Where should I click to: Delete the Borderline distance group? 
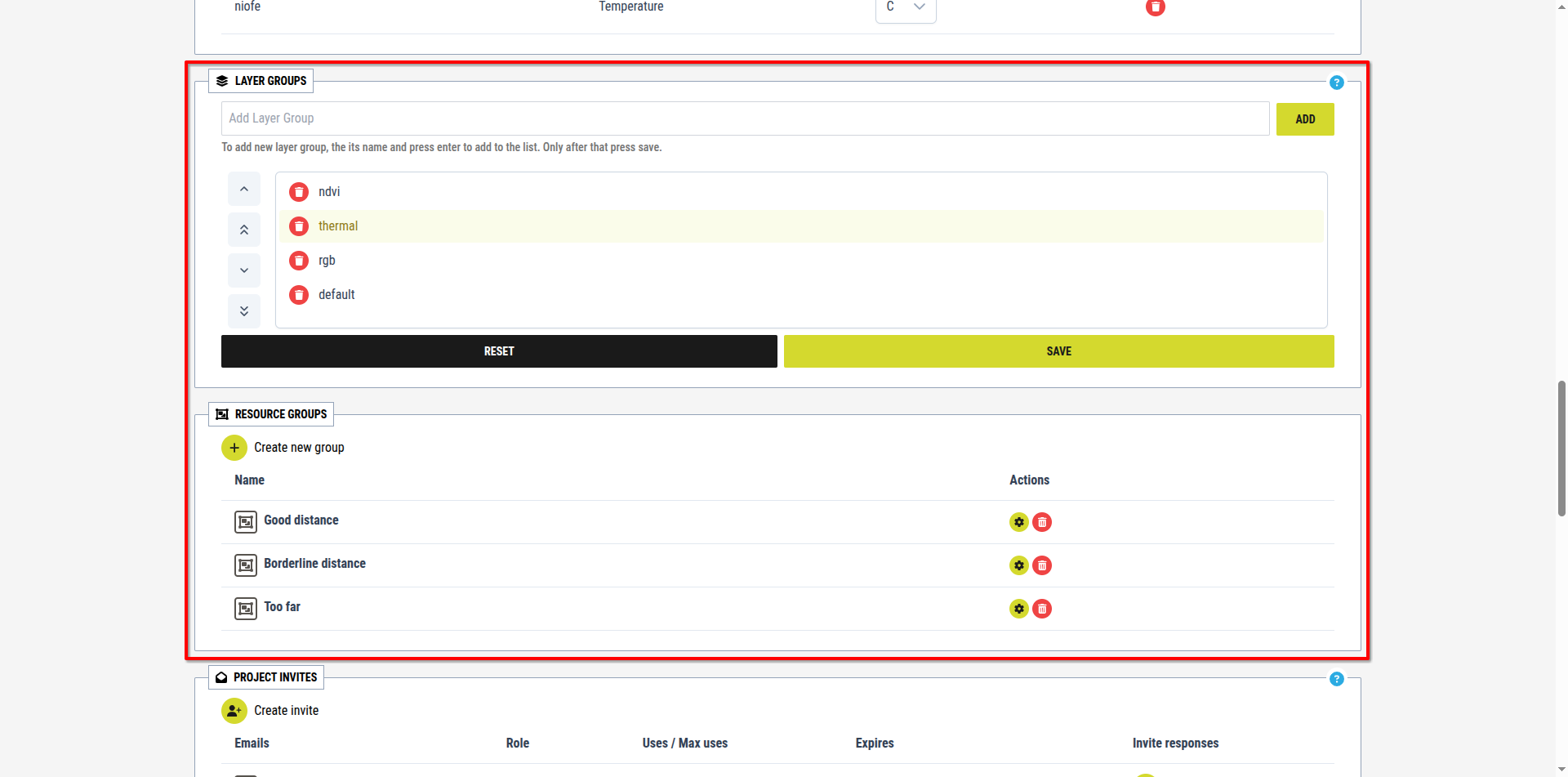pos(1042,565)
